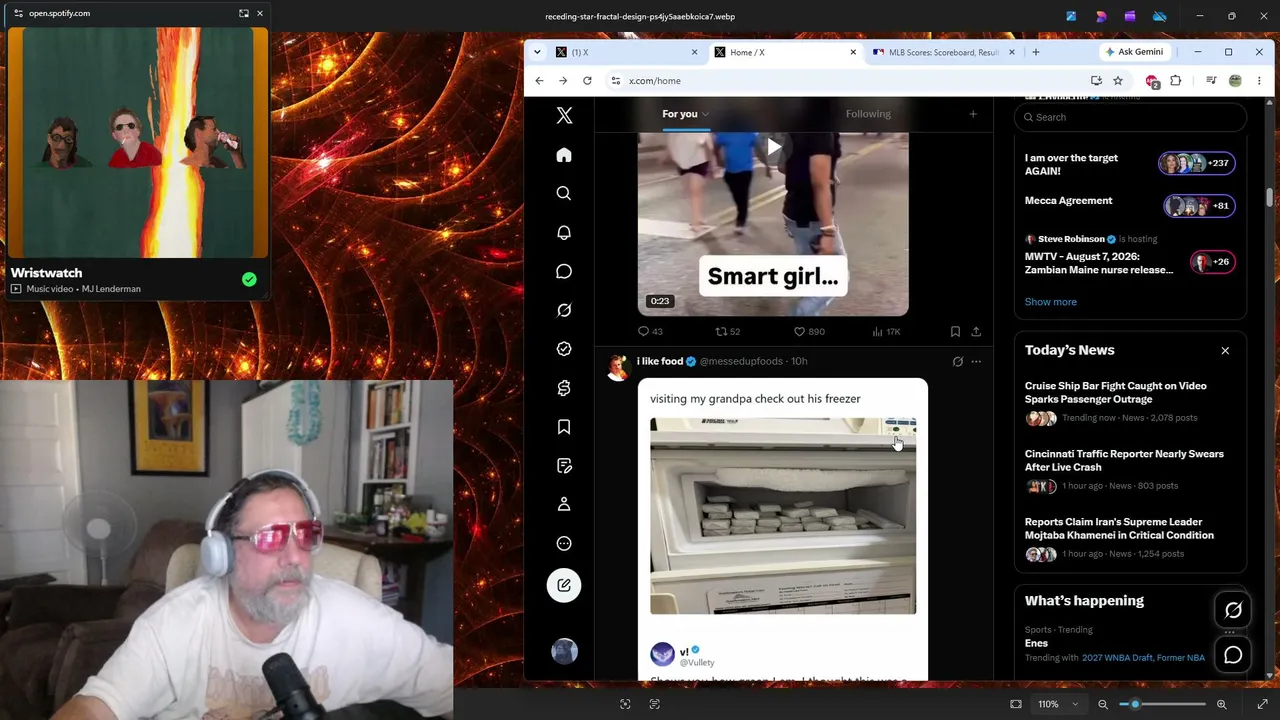
Task: Open Explore search icon in X sidebar
Action: pyautogui.click(x=564, y=193)
